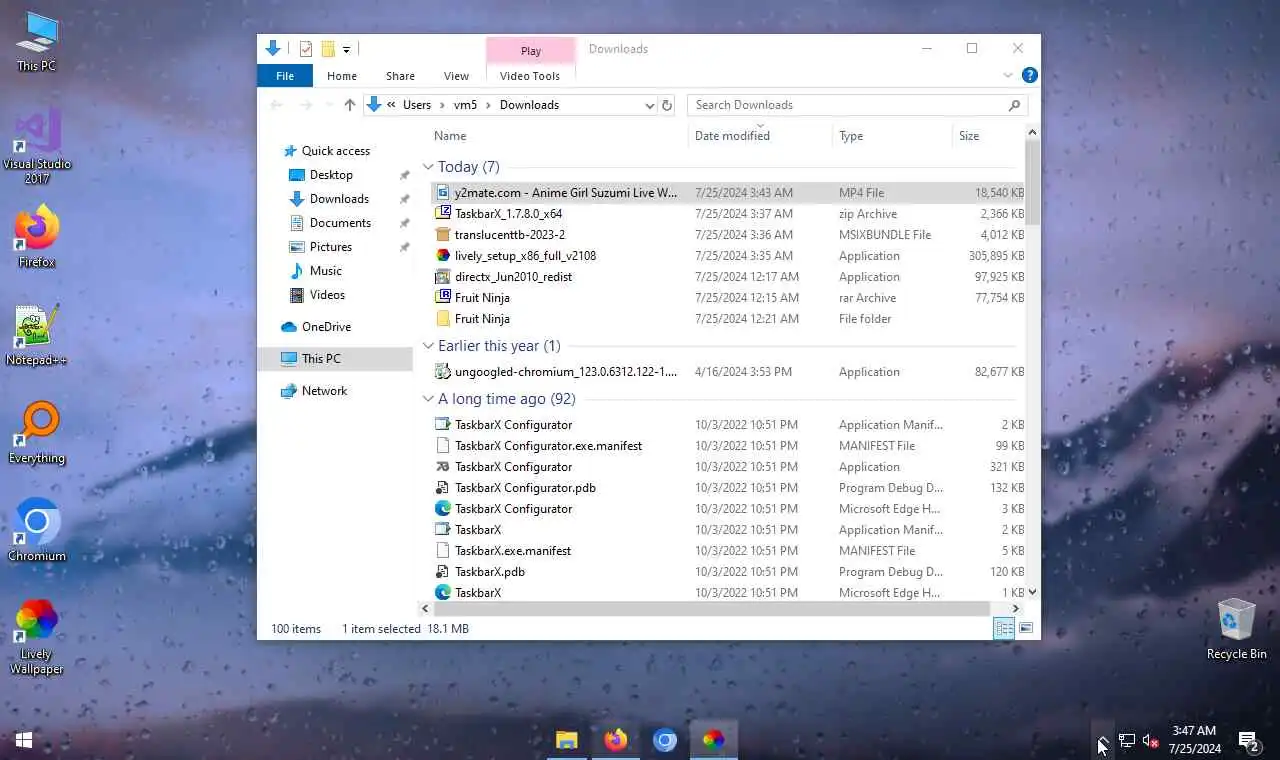The width and height of the screenshot is (1280, 760).
Task: Open Everything search desktop shortcut
Action: point(37,433)
